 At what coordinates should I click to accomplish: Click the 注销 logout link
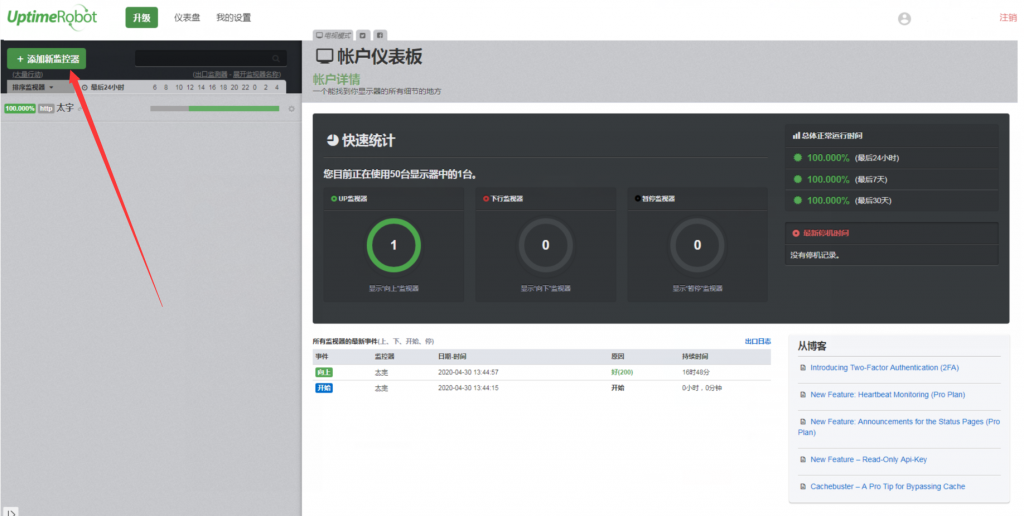[x=1008, y=18]
